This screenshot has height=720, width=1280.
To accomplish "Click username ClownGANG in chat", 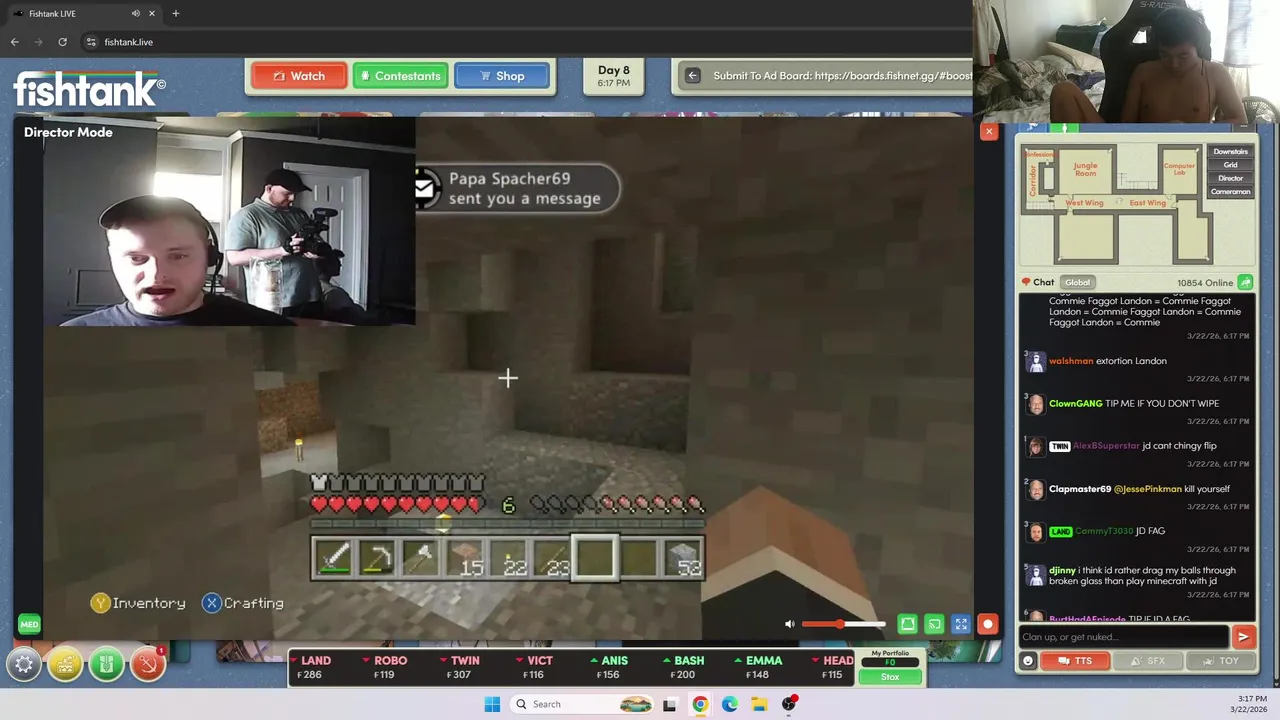I will click(1075, 403).
